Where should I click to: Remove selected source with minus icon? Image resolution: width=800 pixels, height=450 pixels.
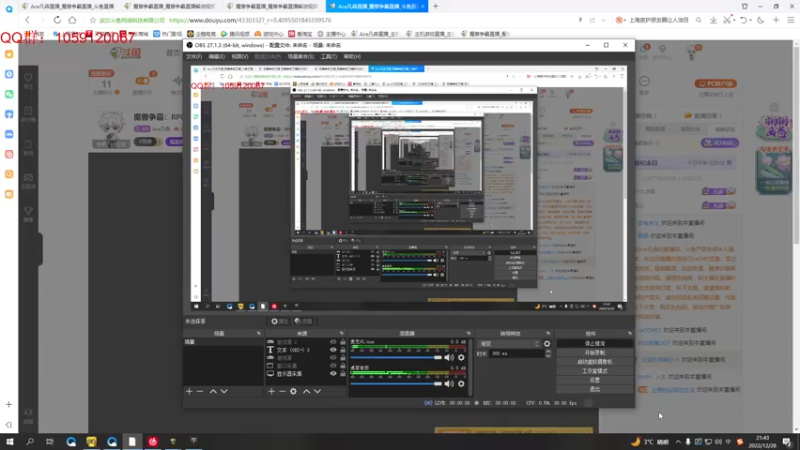click(x=282, y=391)
